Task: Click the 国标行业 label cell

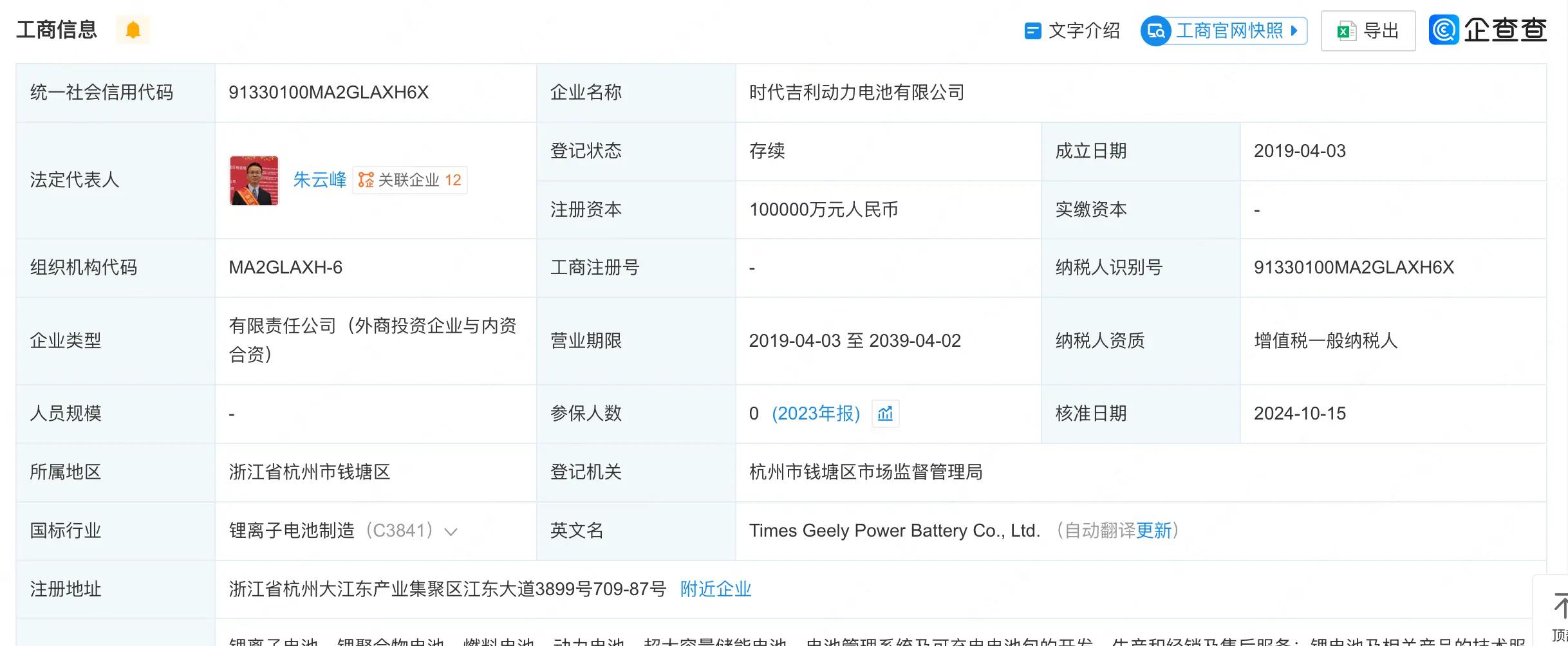Action: (x=115, y=531)
